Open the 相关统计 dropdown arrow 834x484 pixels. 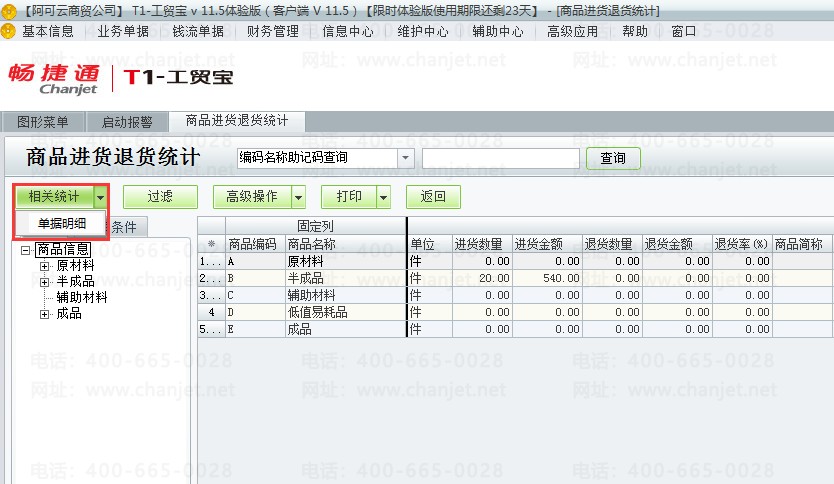coord(101,197)
